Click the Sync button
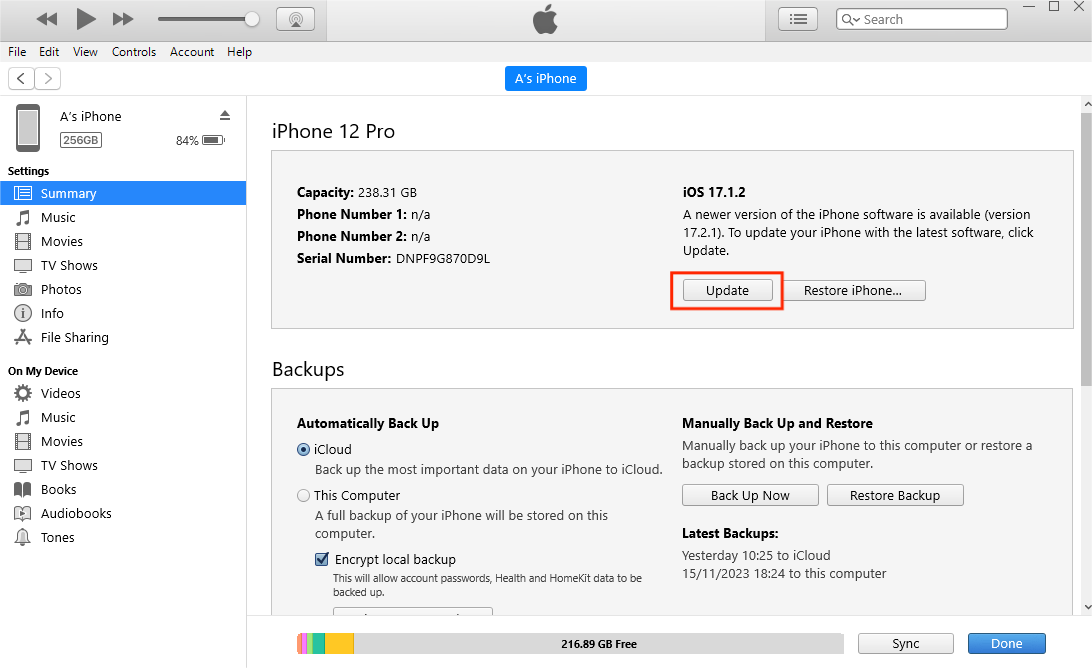 (905, 644)
